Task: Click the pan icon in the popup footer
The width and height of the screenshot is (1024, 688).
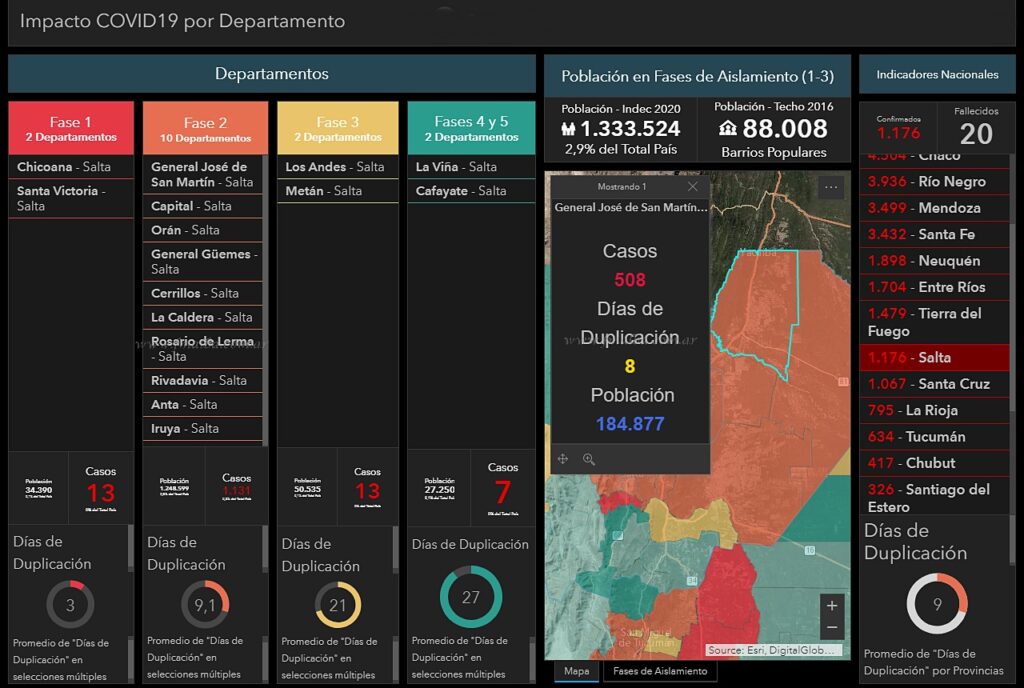Action: click(563, 459)
